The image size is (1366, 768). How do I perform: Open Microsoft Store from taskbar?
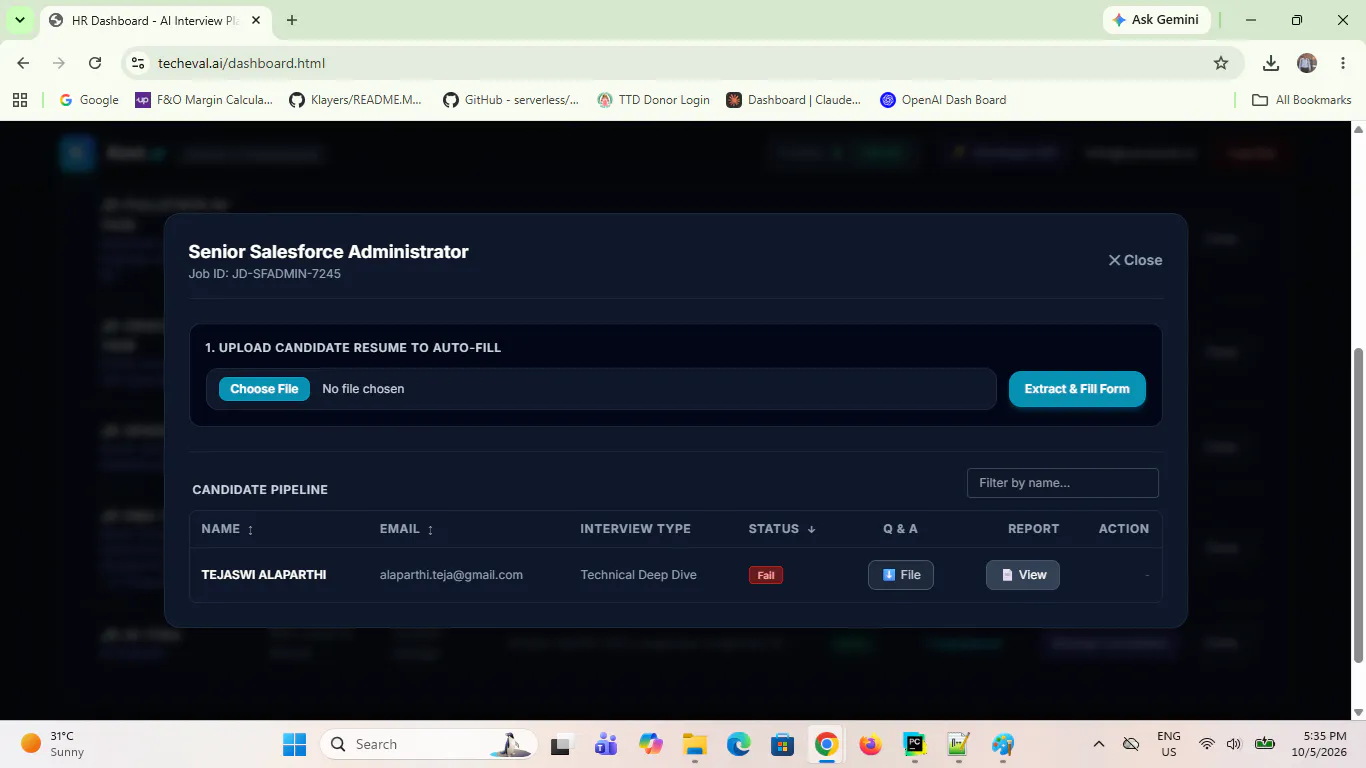tap(782, 744)
